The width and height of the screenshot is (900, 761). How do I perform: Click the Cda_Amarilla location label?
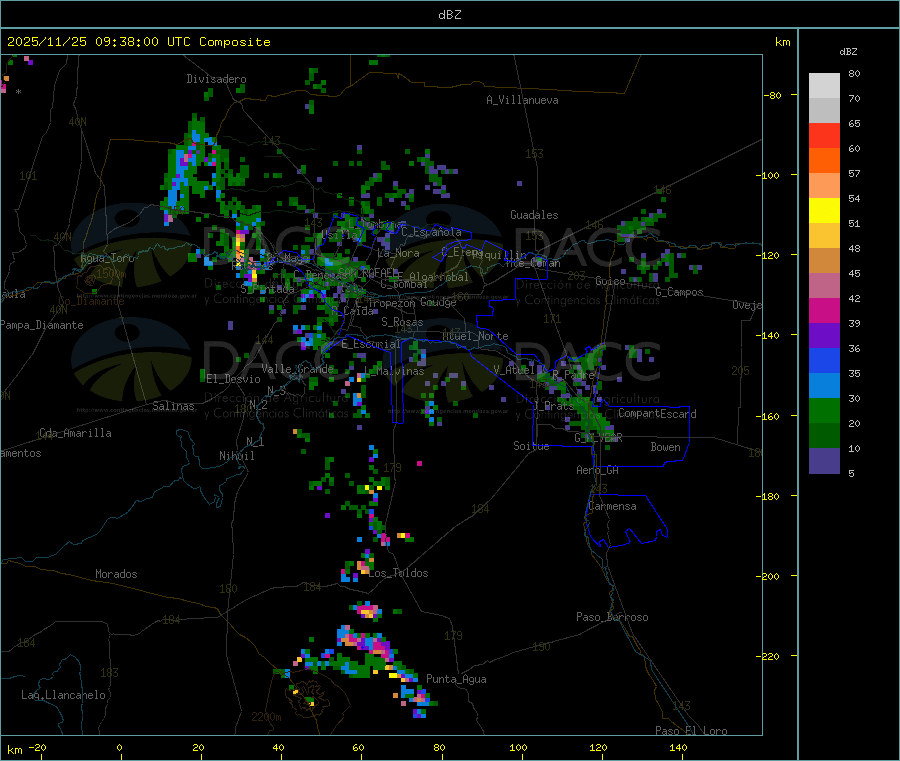[75, 433]
